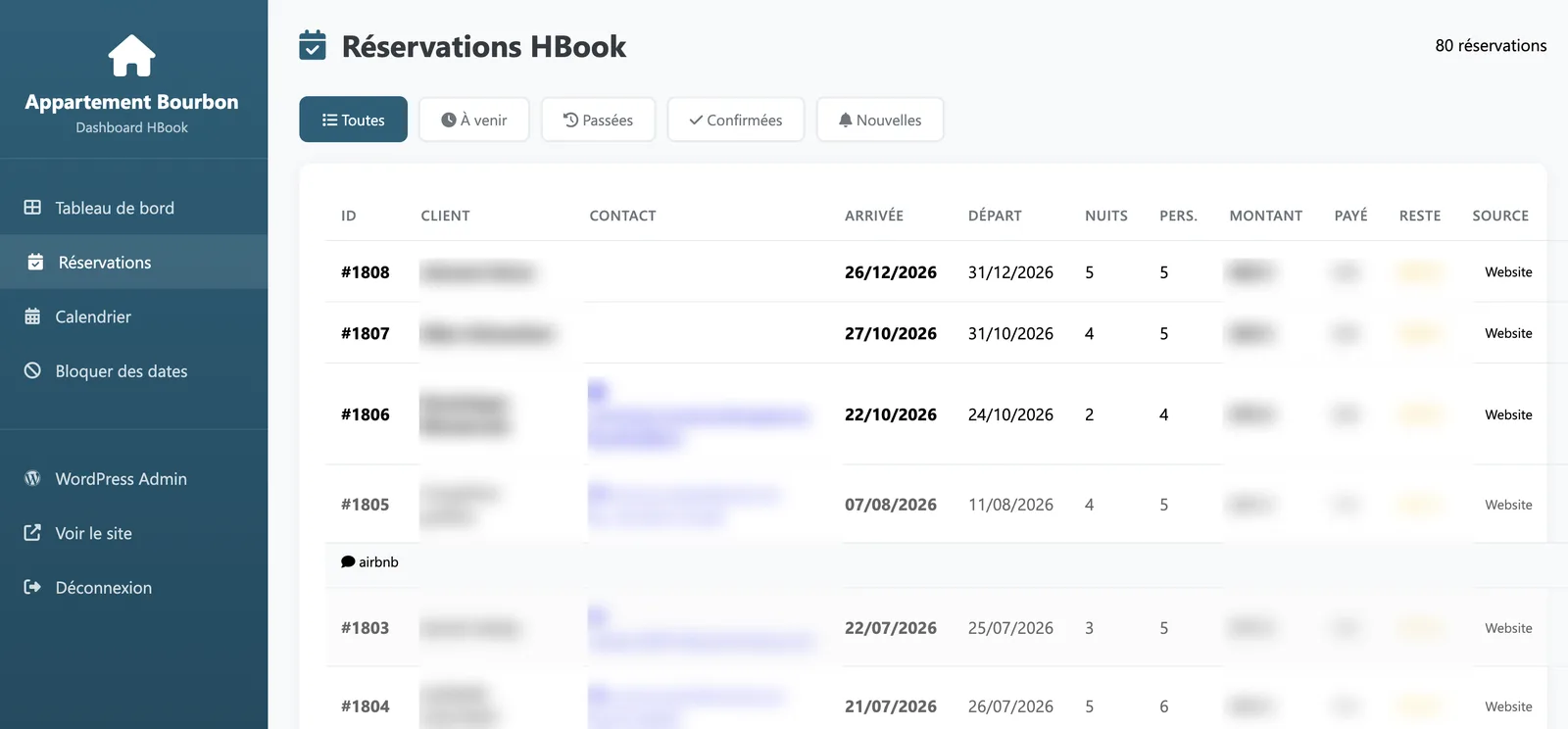Screen dimensions: 1568x729
Task: Go to Bloquer des dates
Action: pyautogui.click(x=133, y=370)
